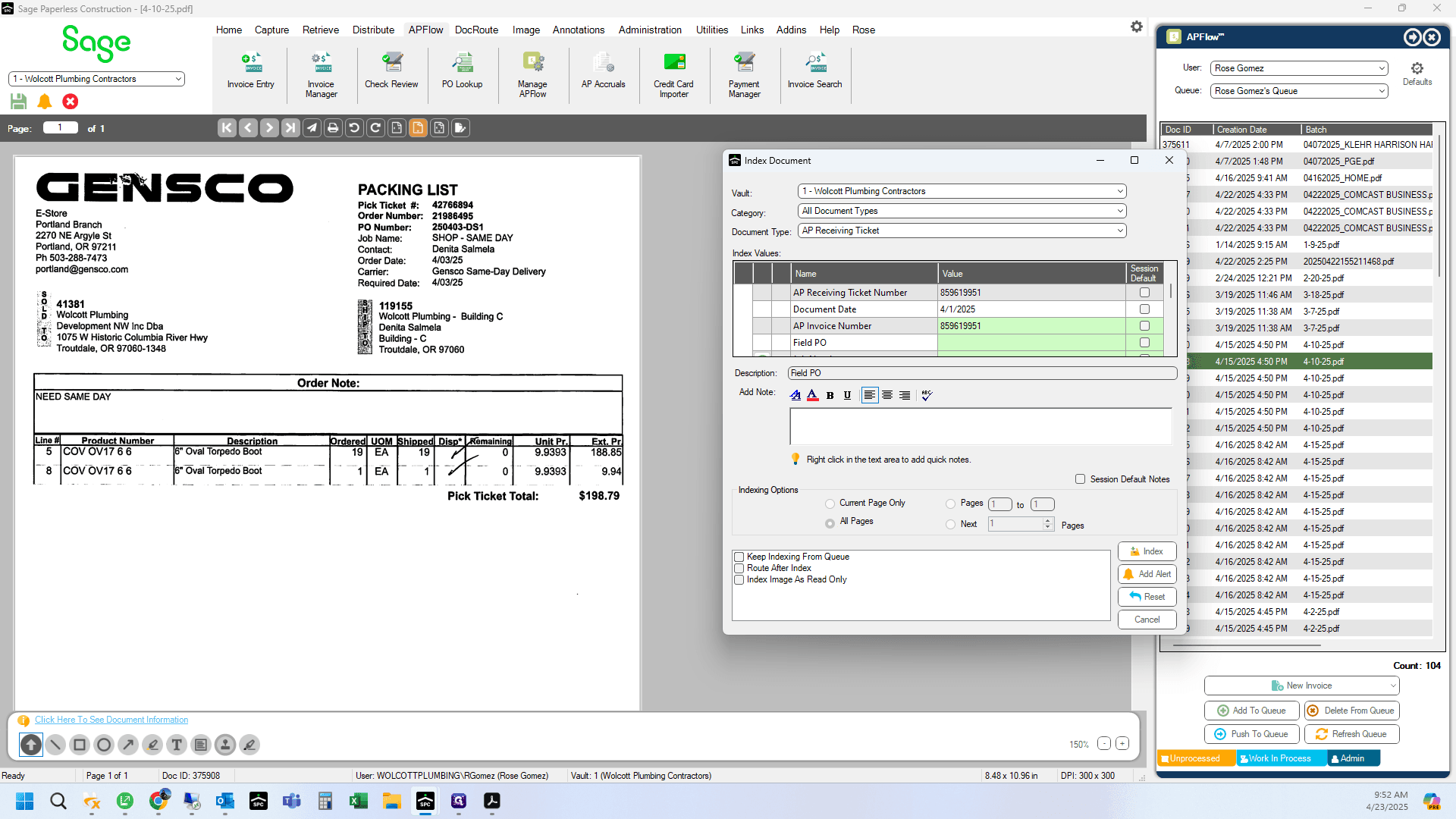Image resolution: width=1456 pixels, height=819 pixels.
Task: Click the Add Alert button
Action: (1147, 574)
